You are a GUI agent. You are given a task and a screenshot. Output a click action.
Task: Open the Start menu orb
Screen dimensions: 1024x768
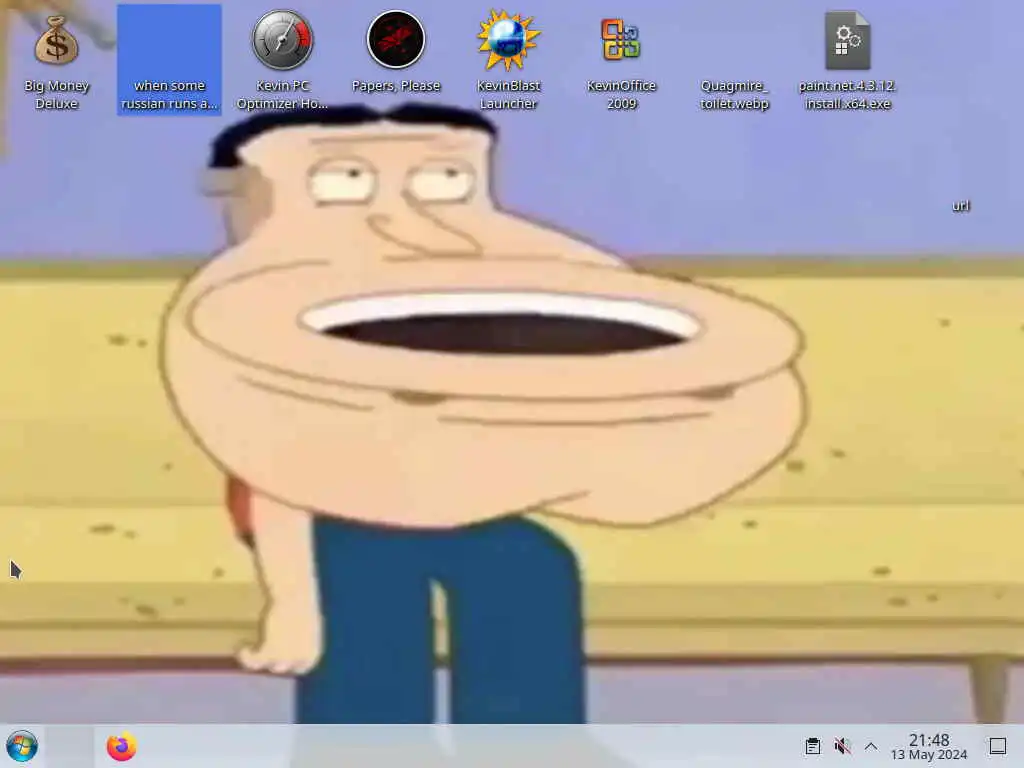[x=22, y=746]
